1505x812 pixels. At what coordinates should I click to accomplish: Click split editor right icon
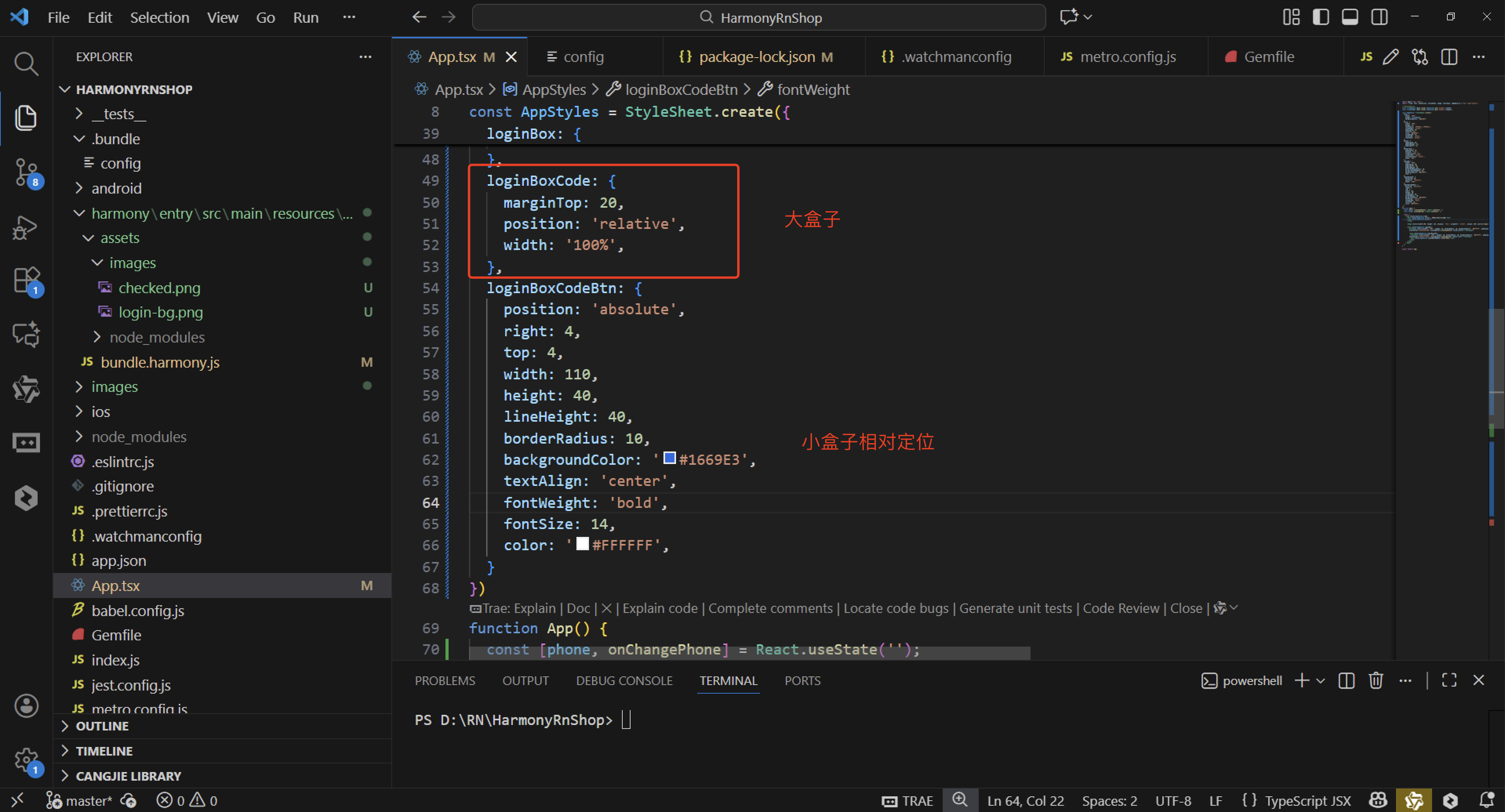coord(1449,56)
